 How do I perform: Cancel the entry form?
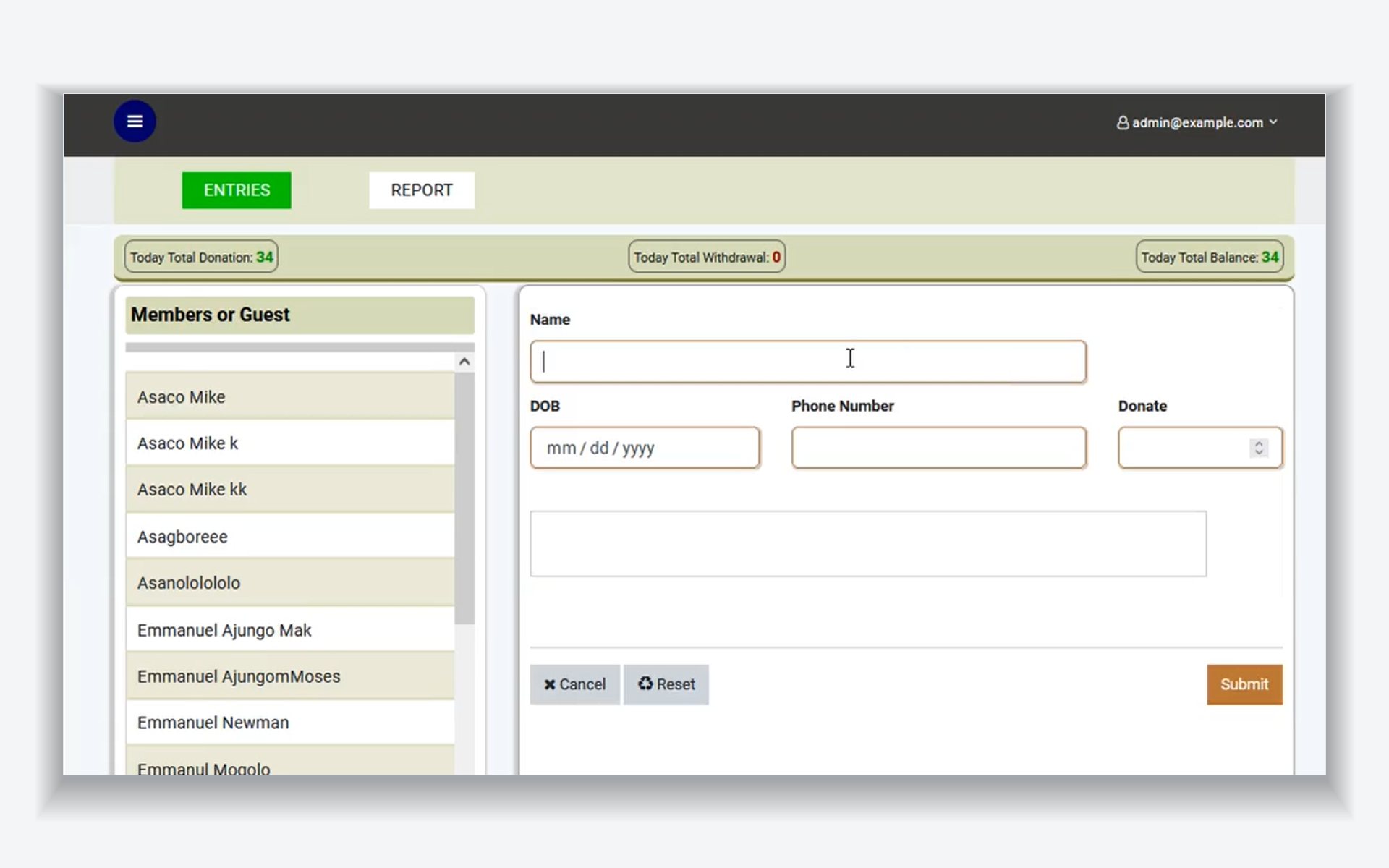coord(574,684)
